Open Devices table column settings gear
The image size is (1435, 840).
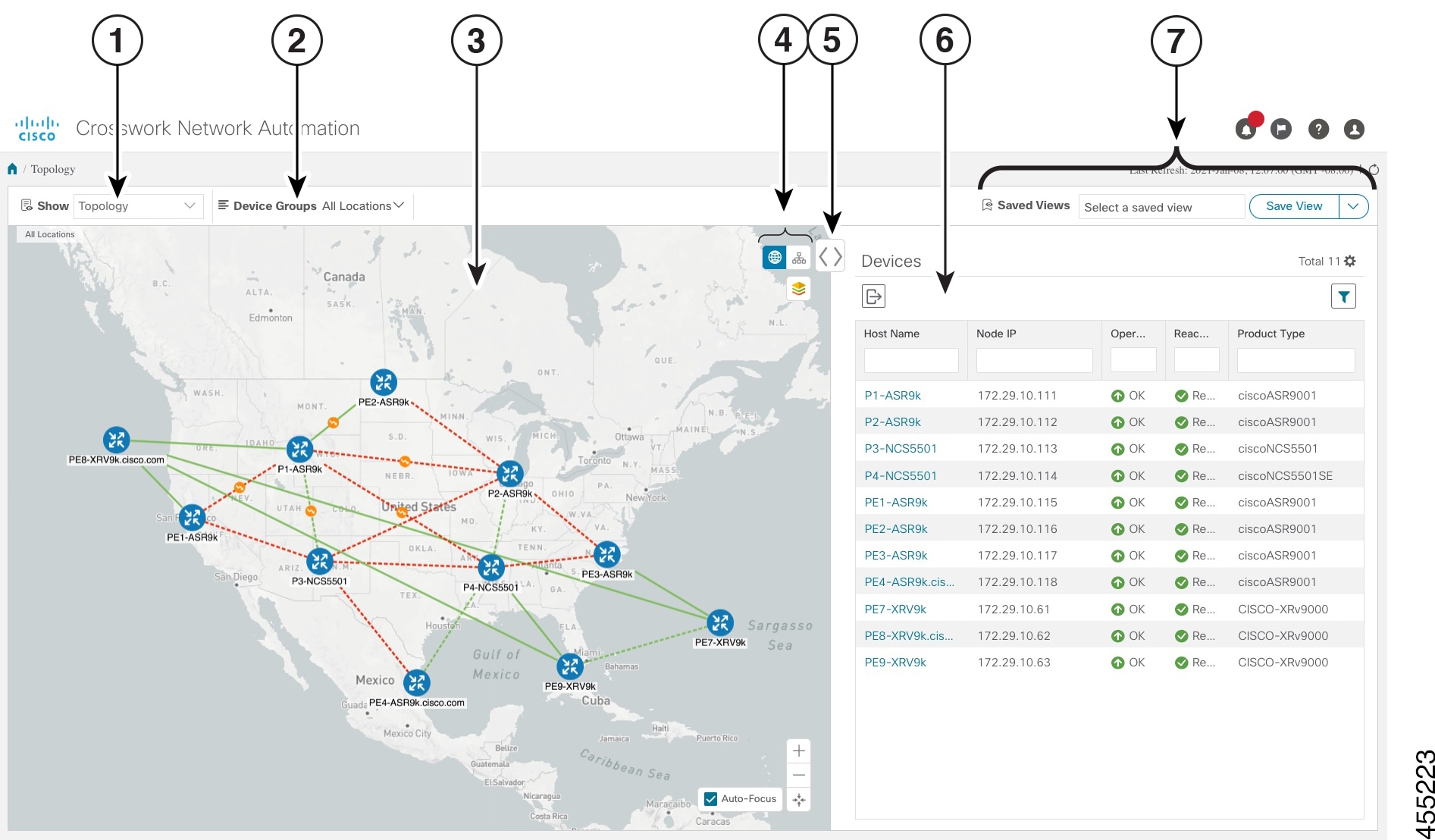1350,261
